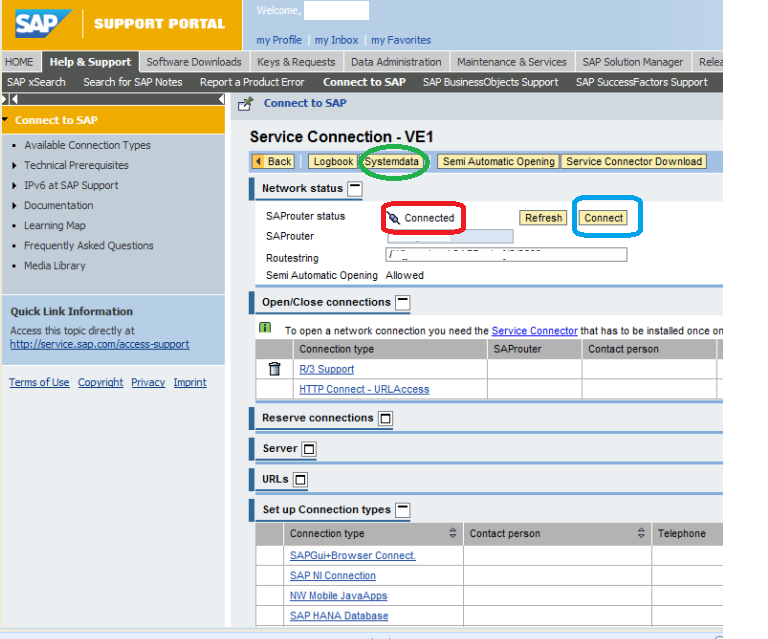Screen dimensions: 768x639
Task: Open Available Connection Types item
Action: 87,145
